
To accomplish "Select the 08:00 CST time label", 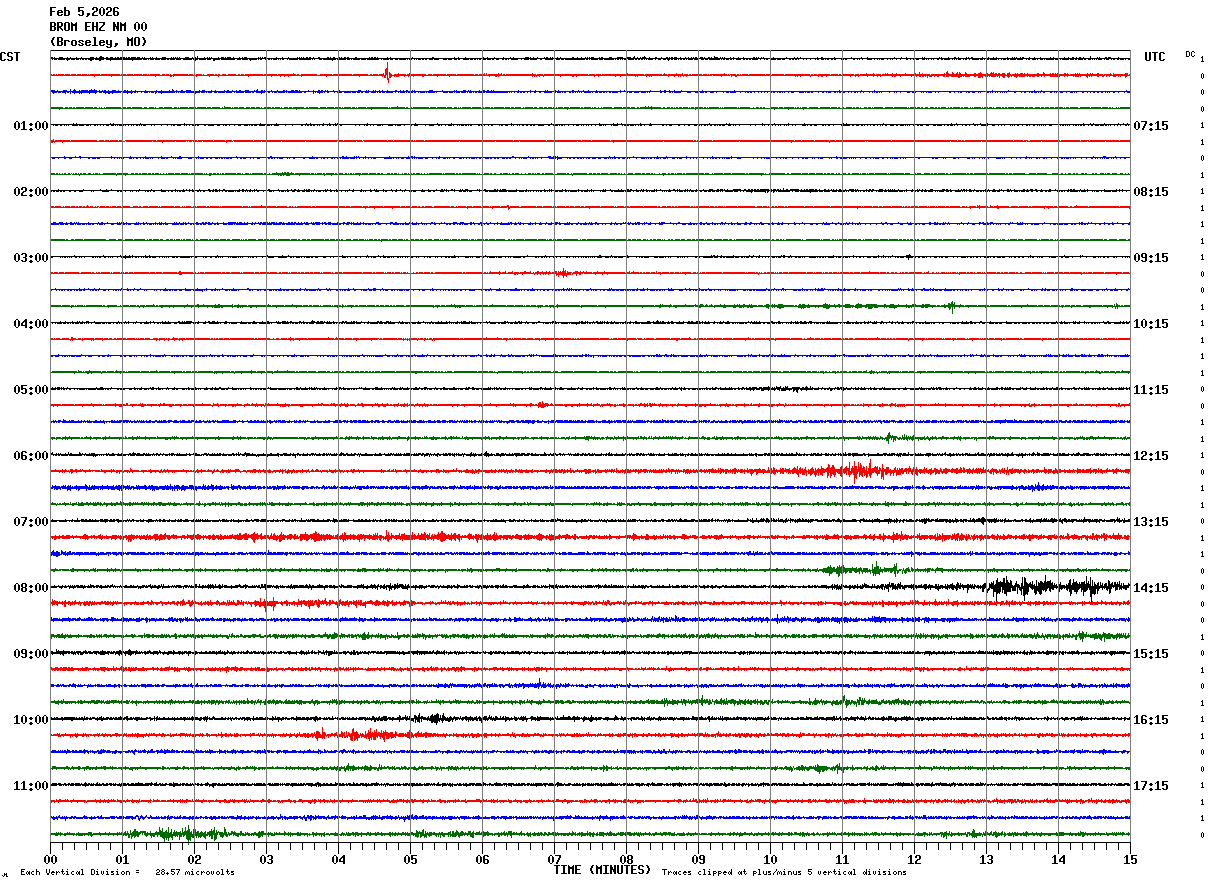I will point(31,588).
